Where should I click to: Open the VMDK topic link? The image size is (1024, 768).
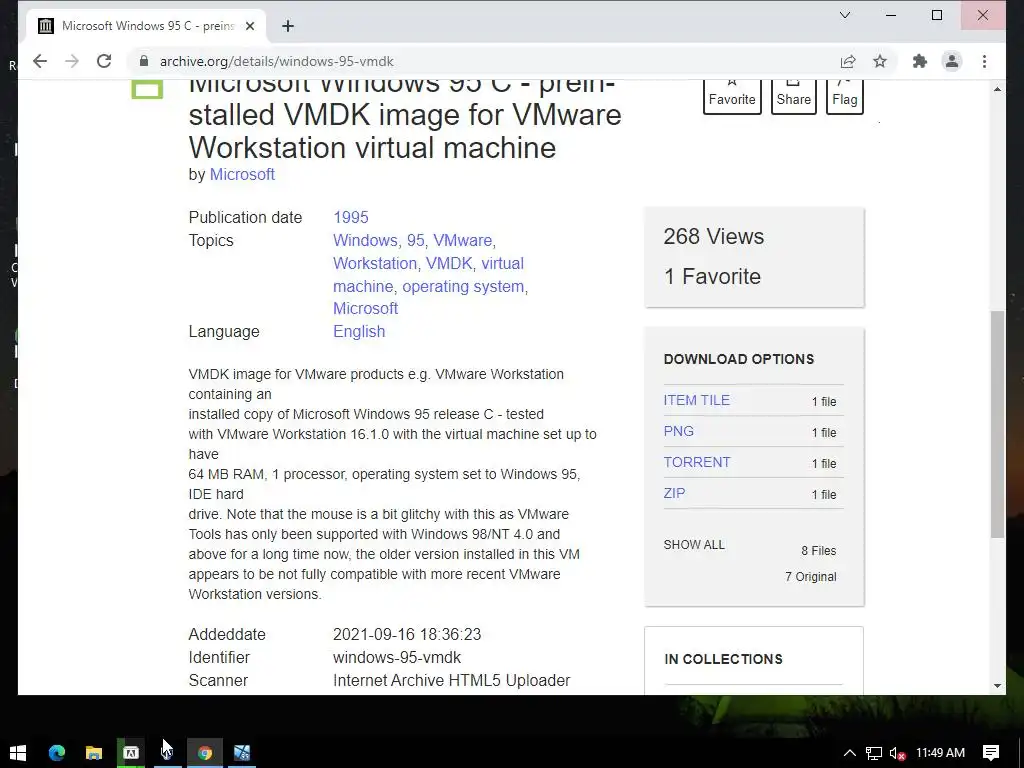pyautogui.click(x=449, y=263)
